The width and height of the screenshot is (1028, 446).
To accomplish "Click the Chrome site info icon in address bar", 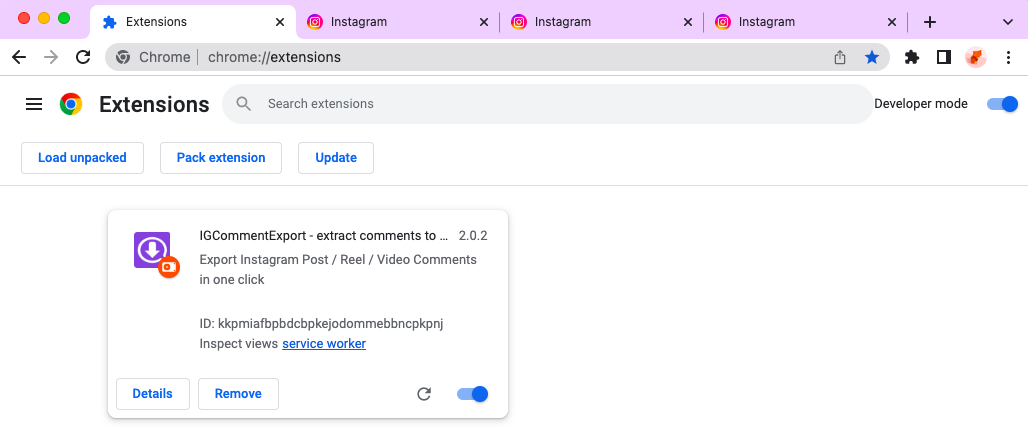I will [123, 58].
